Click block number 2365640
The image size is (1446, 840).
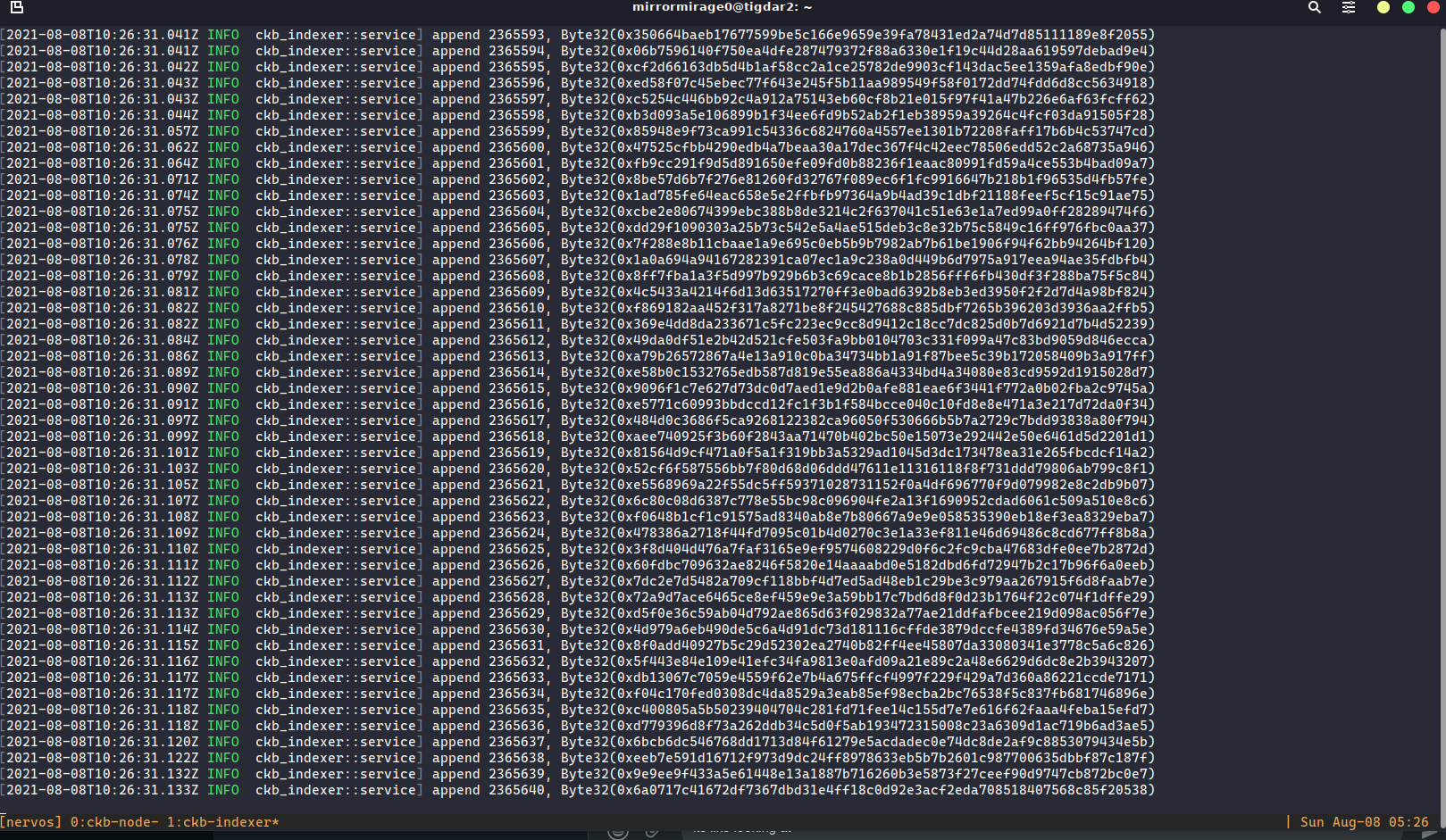pos(516,790)
